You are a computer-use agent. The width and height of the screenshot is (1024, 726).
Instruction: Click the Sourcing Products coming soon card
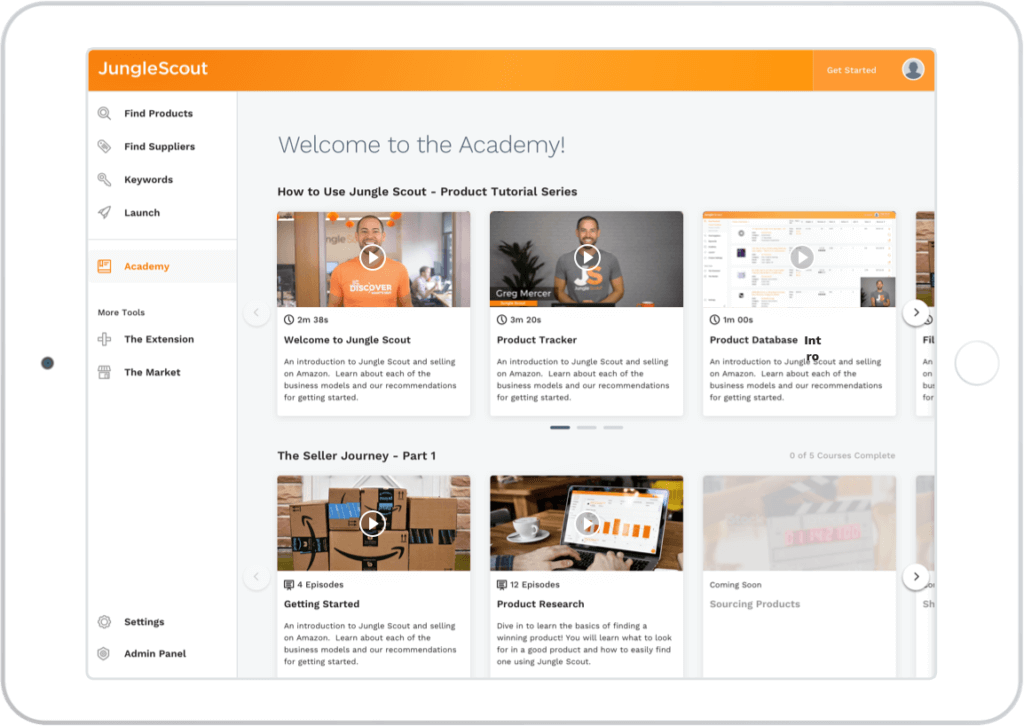(x=799, y=576)
